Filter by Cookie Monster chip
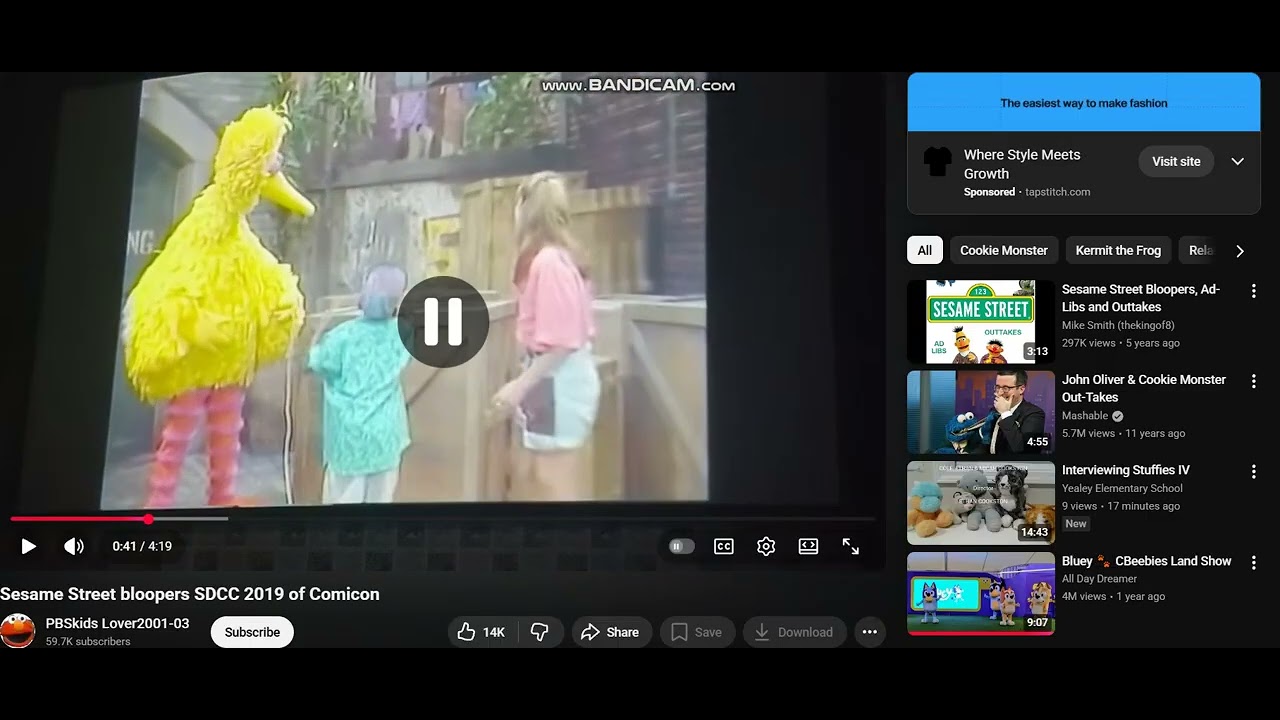 click(x=1004, y=250)
